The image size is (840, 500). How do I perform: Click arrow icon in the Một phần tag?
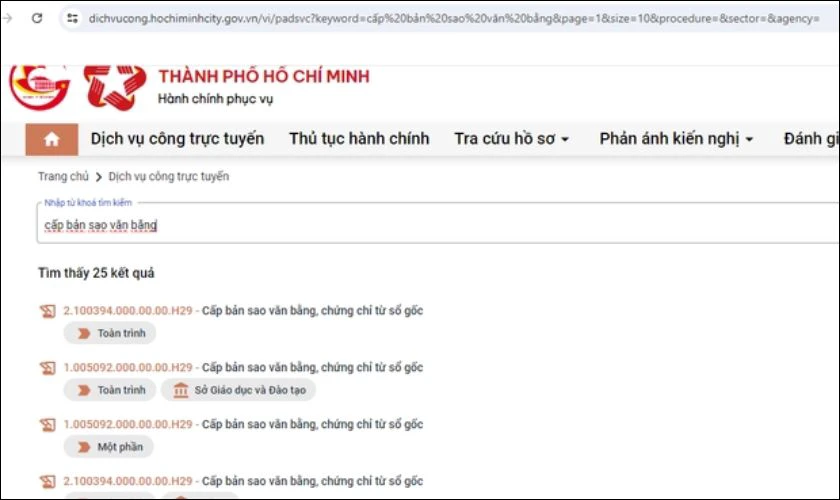tap(84, 447)
